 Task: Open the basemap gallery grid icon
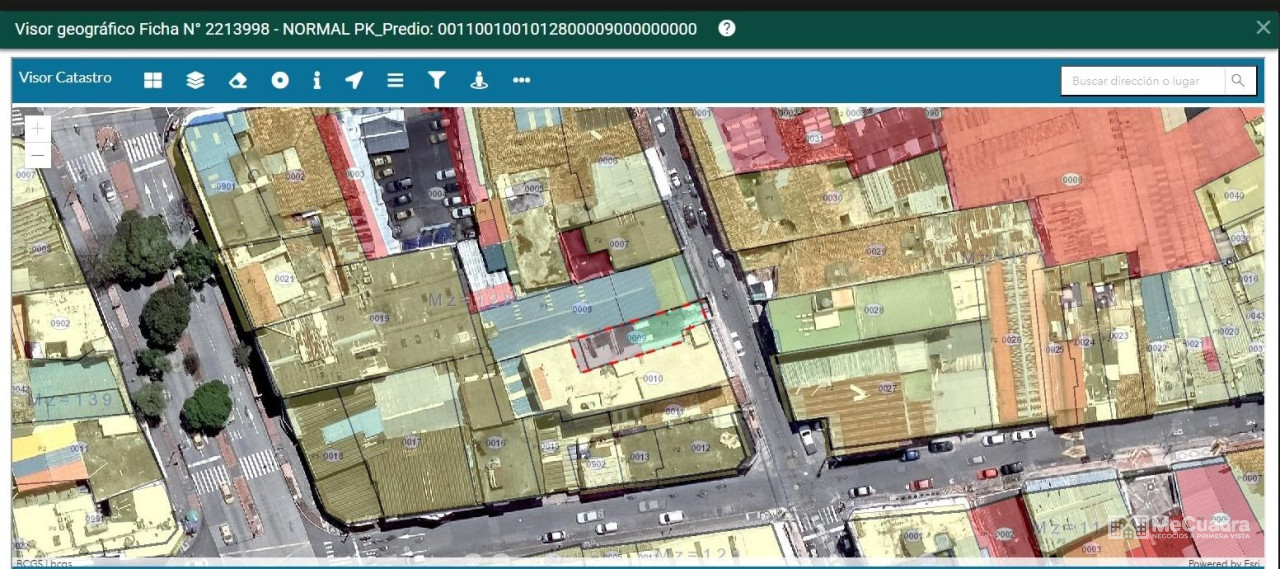[153, 80]
